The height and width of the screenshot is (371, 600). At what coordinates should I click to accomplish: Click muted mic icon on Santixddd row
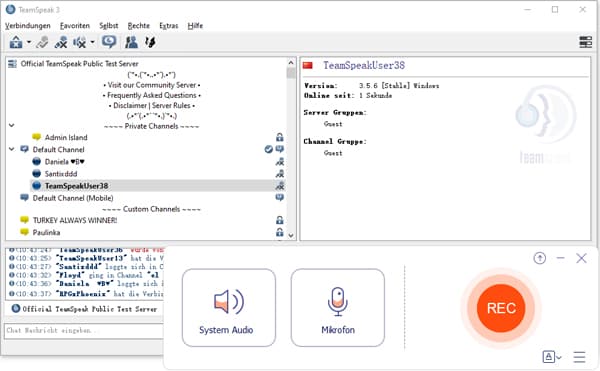280,174
